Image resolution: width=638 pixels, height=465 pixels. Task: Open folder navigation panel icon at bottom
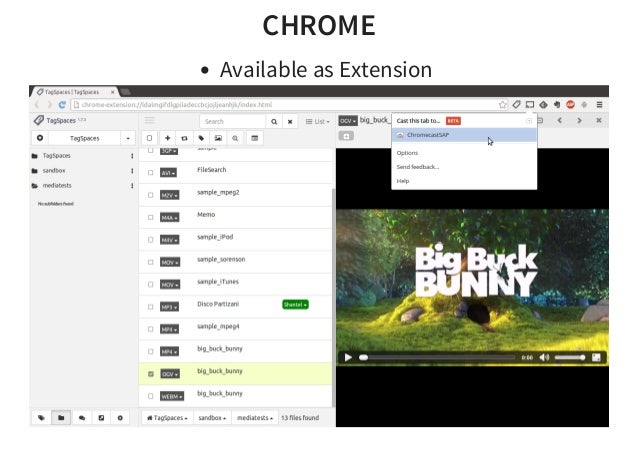coord(61,418)
